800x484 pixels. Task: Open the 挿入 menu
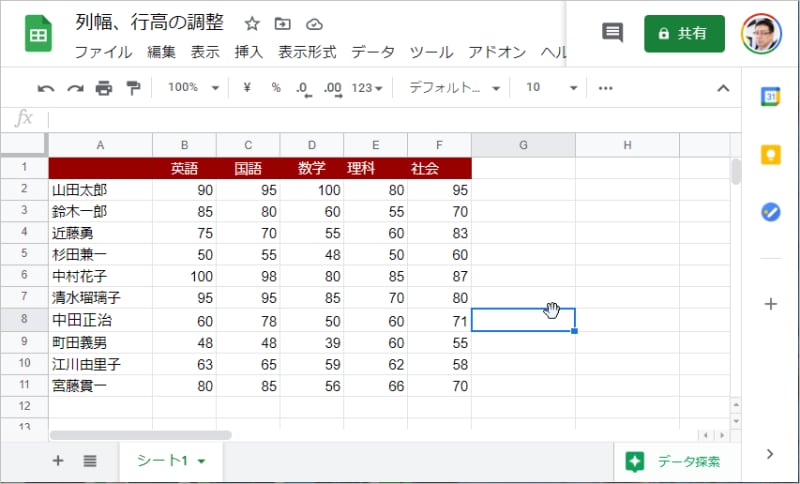[x=248, y=52]
